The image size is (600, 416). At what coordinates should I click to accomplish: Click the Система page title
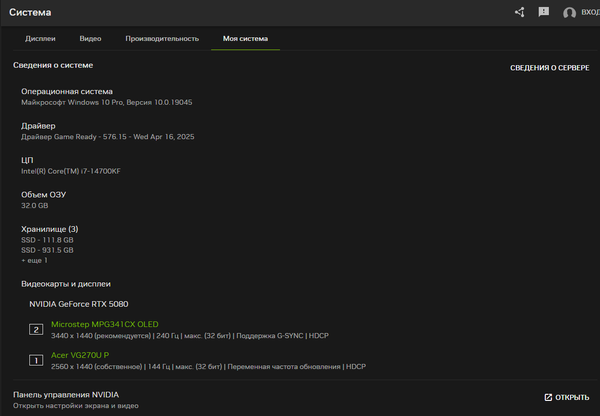(x=30, y=12)
